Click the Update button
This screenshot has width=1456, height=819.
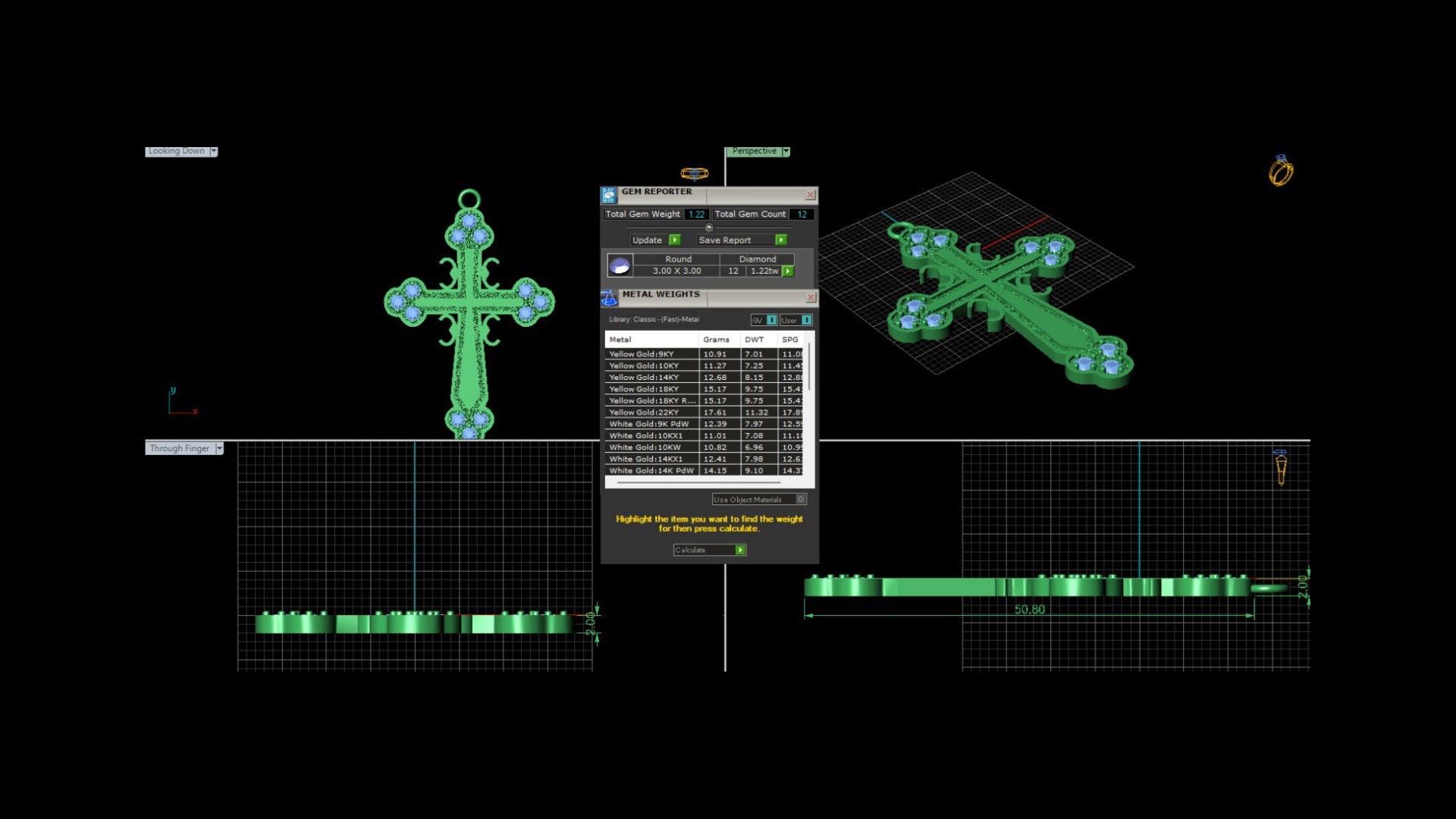655,240
